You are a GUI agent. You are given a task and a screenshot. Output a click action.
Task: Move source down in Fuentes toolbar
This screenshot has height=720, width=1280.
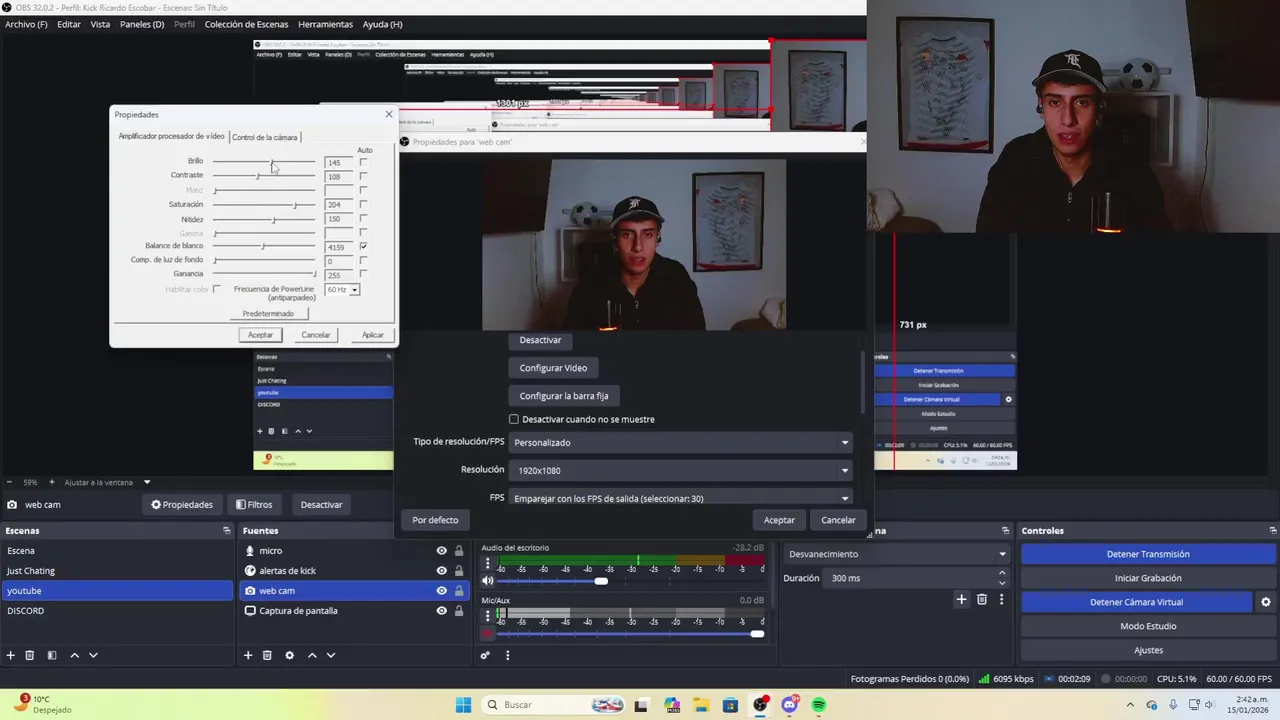click(331, 655)
